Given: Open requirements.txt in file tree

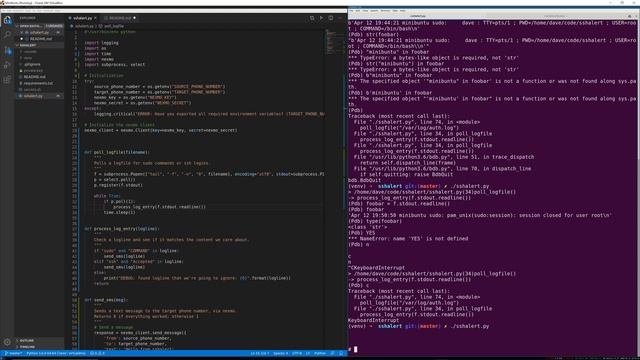Looking at the screenshot, I should click(x=39, y=83).
